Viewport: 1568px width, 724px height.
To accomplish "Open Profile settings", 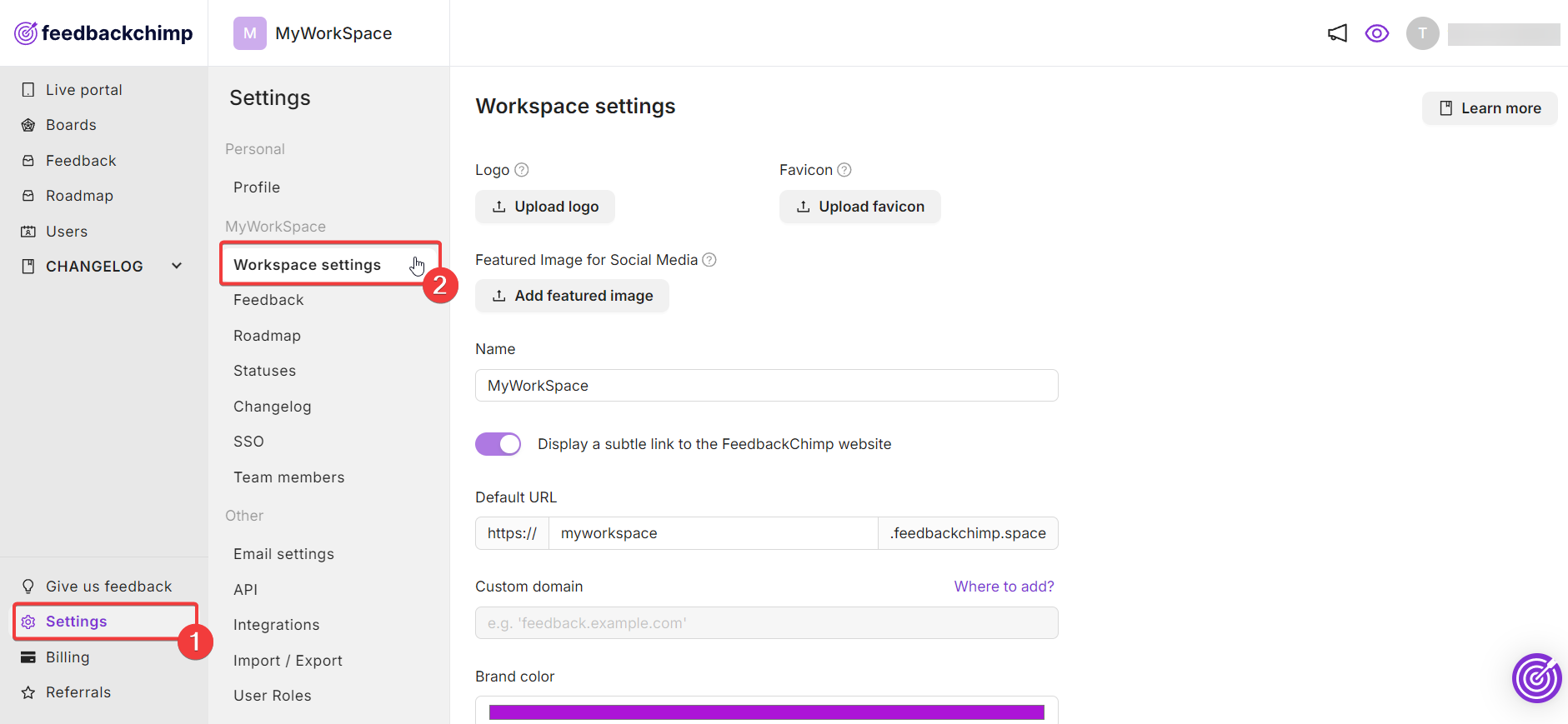I will click(x=257, y=187).
